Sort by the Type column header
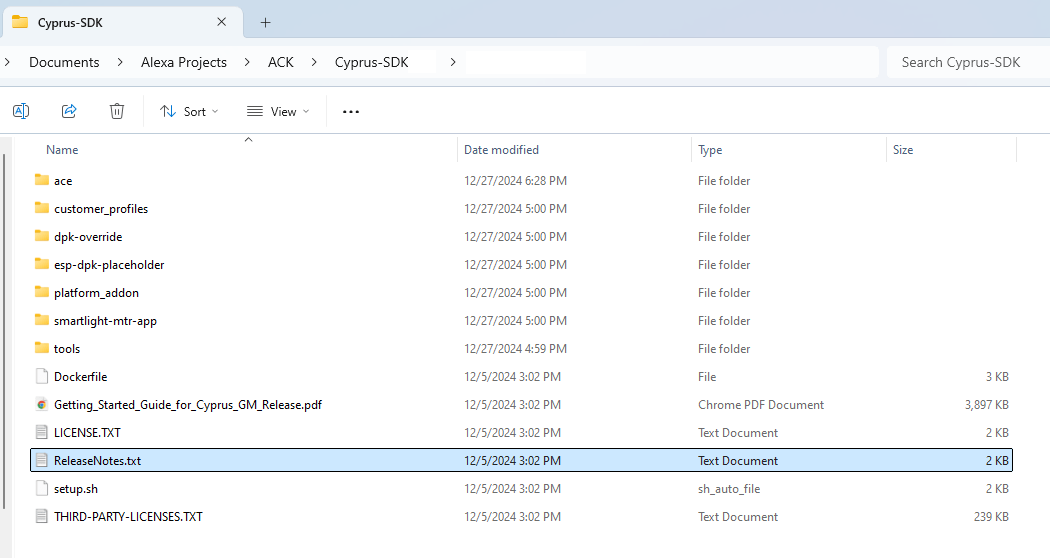The image size is (1050, 558). (710, 149)
